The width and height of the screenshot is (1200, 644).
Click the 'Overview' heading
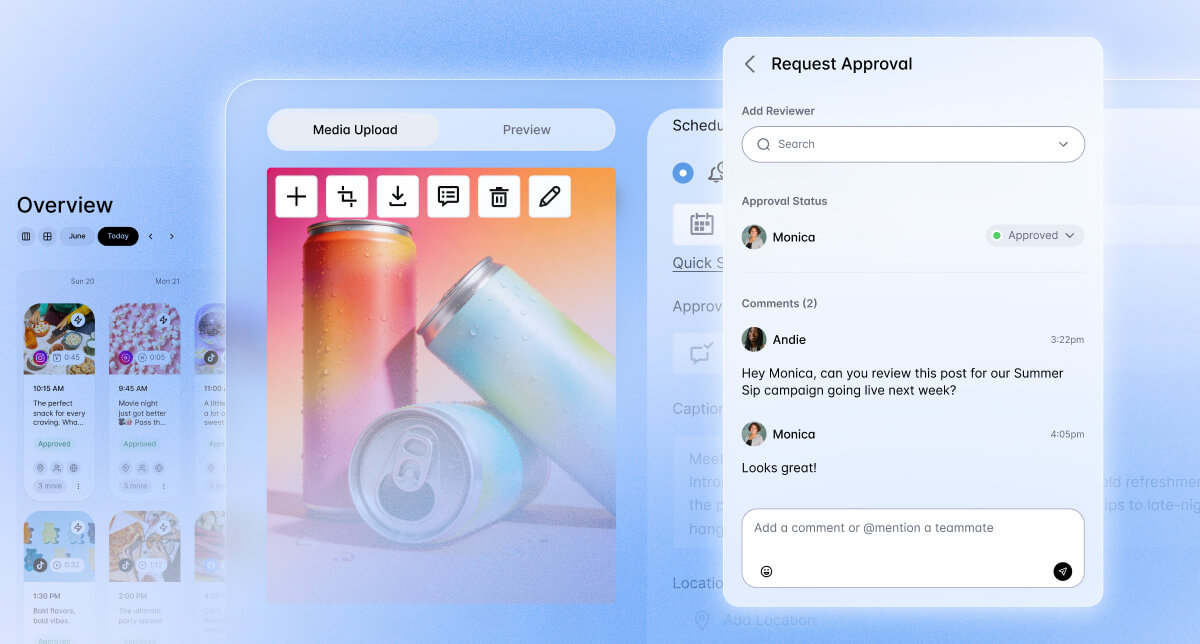click(x=65, y=205)
